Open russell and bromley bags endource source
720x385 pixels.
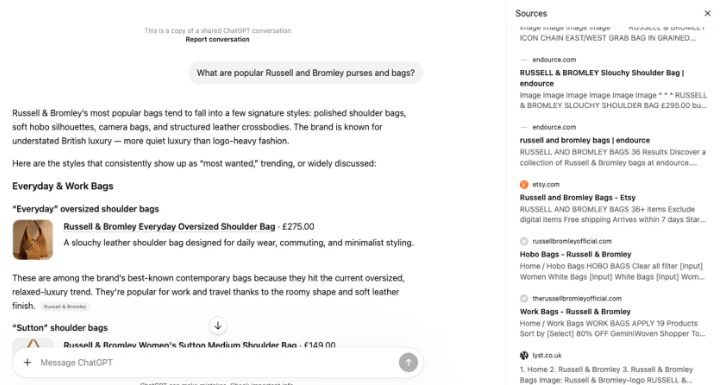click(x=585, y=140)
